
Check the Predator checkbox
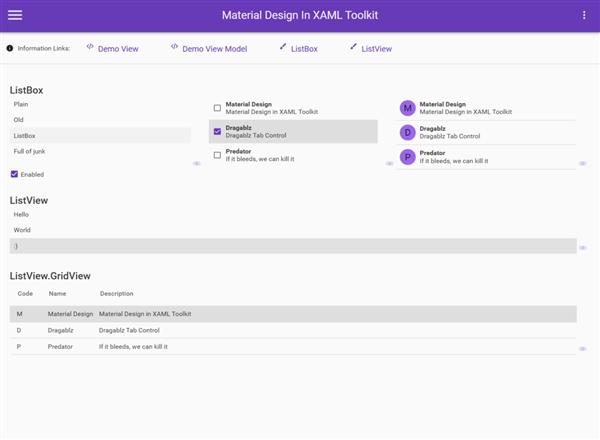point(217,155)
